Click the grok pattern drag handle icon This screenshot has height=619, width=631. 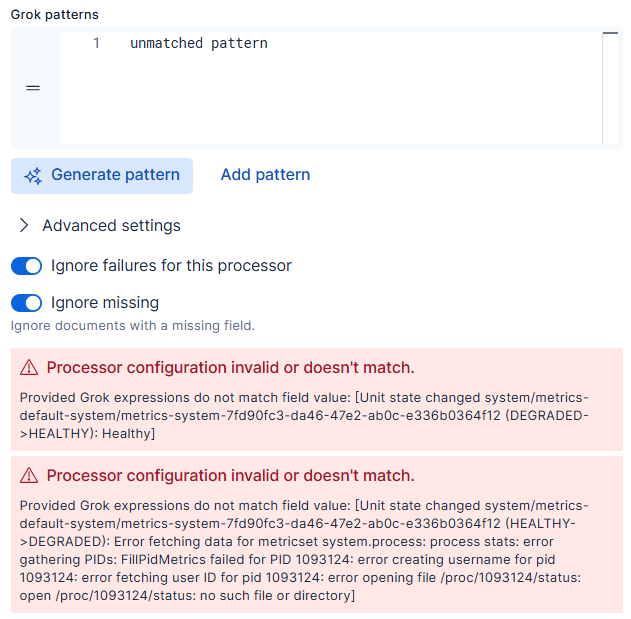tap(33, 88)
